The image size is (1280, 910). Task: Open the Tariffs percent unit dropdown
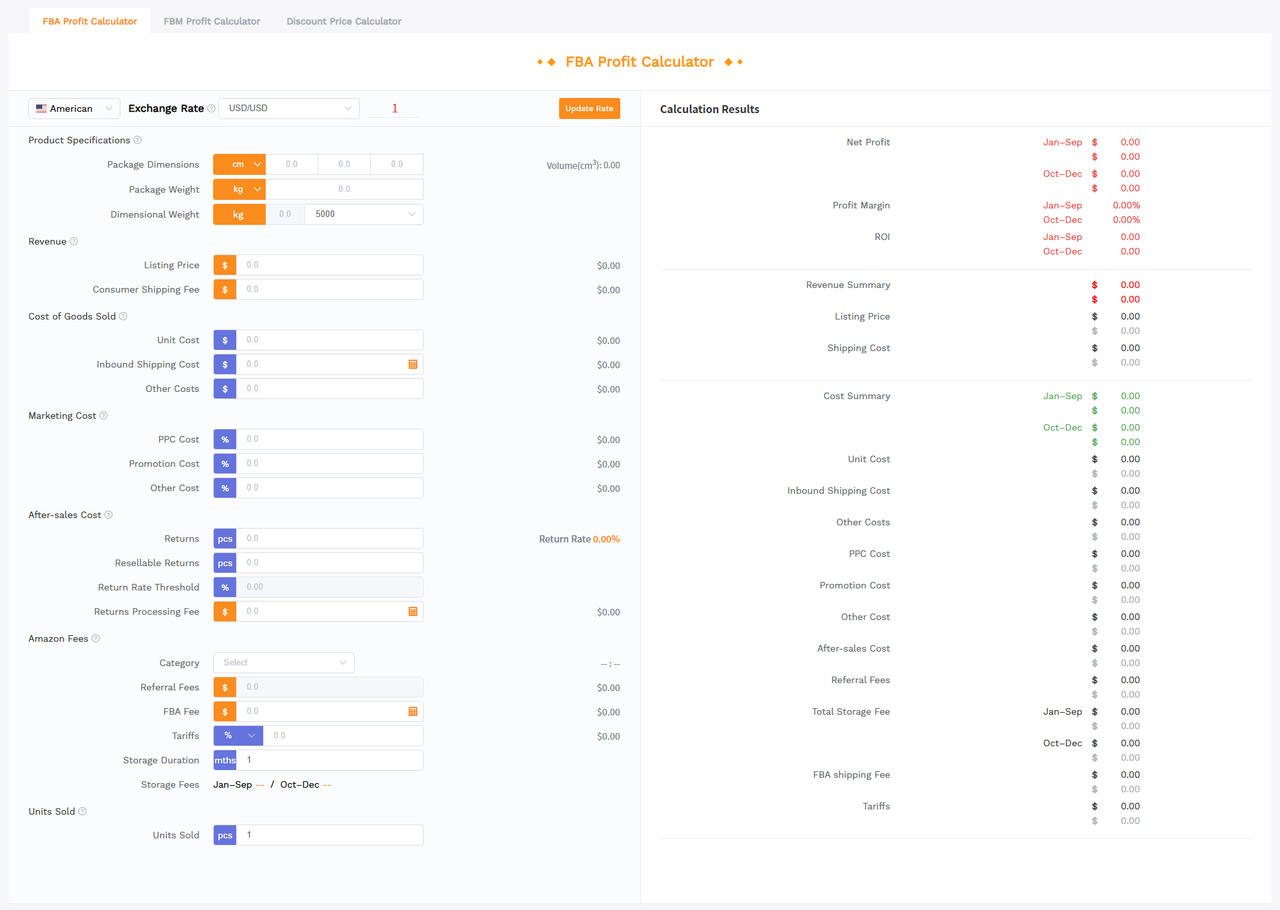tap(238, 736)
